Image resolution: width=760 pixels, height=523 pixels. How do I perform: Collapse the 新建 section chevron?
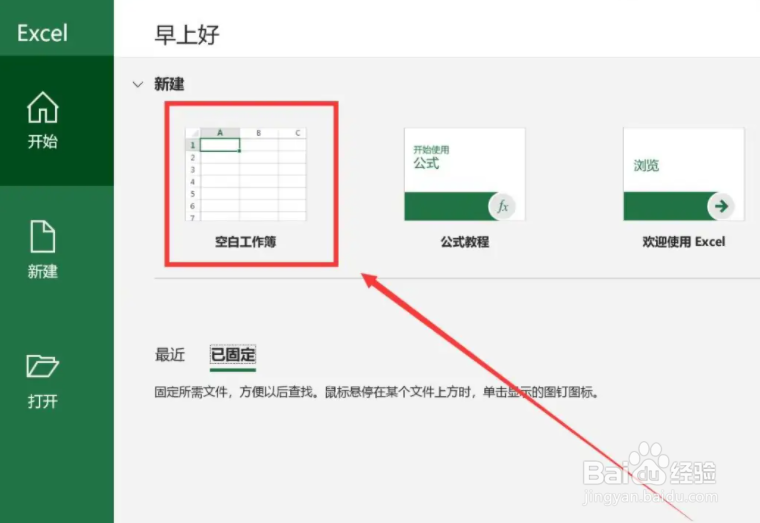[138, 84]
